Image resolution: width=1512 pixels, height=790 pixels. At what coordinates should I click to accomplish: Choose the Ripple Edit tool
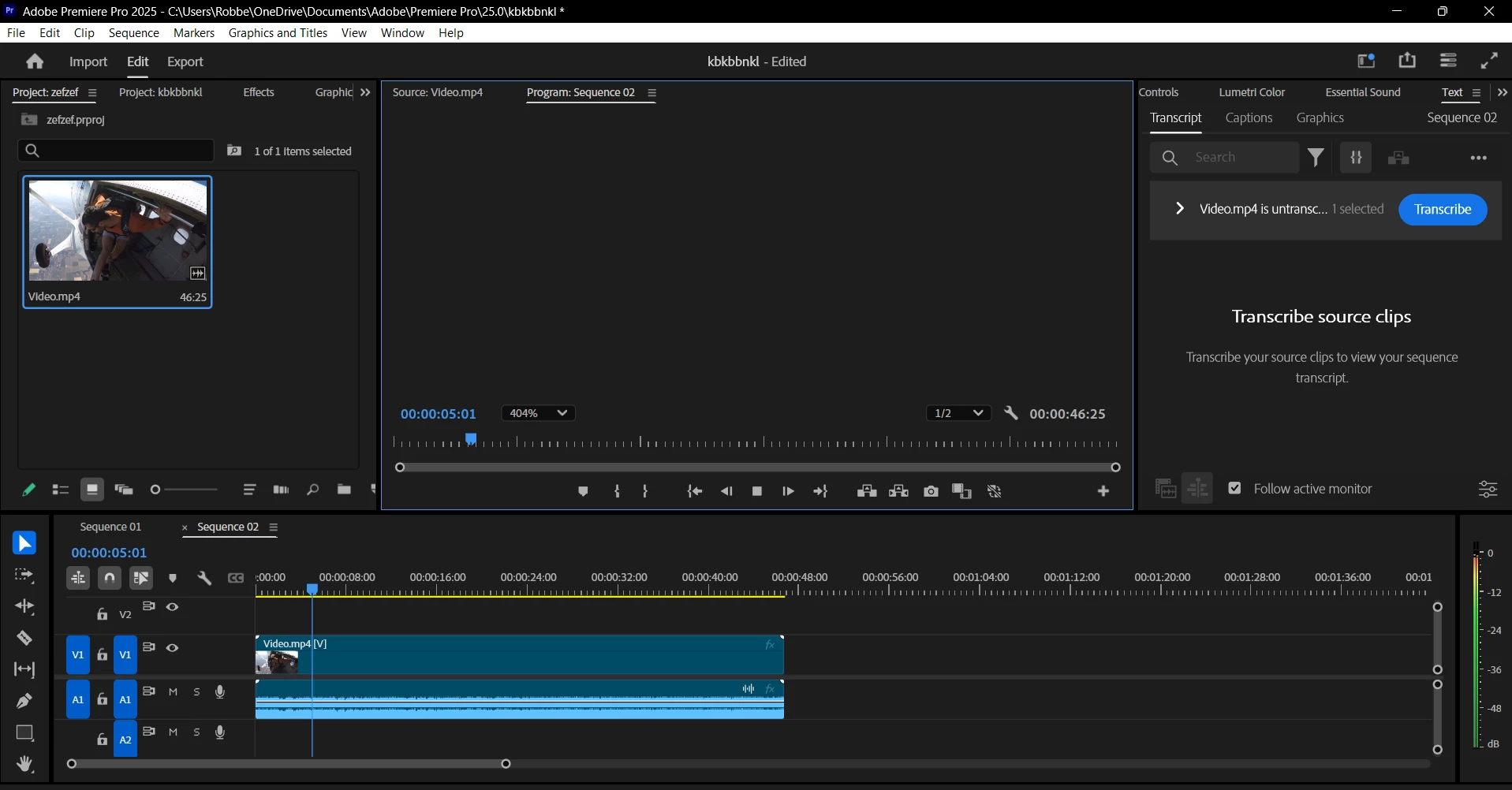(24, 606)
